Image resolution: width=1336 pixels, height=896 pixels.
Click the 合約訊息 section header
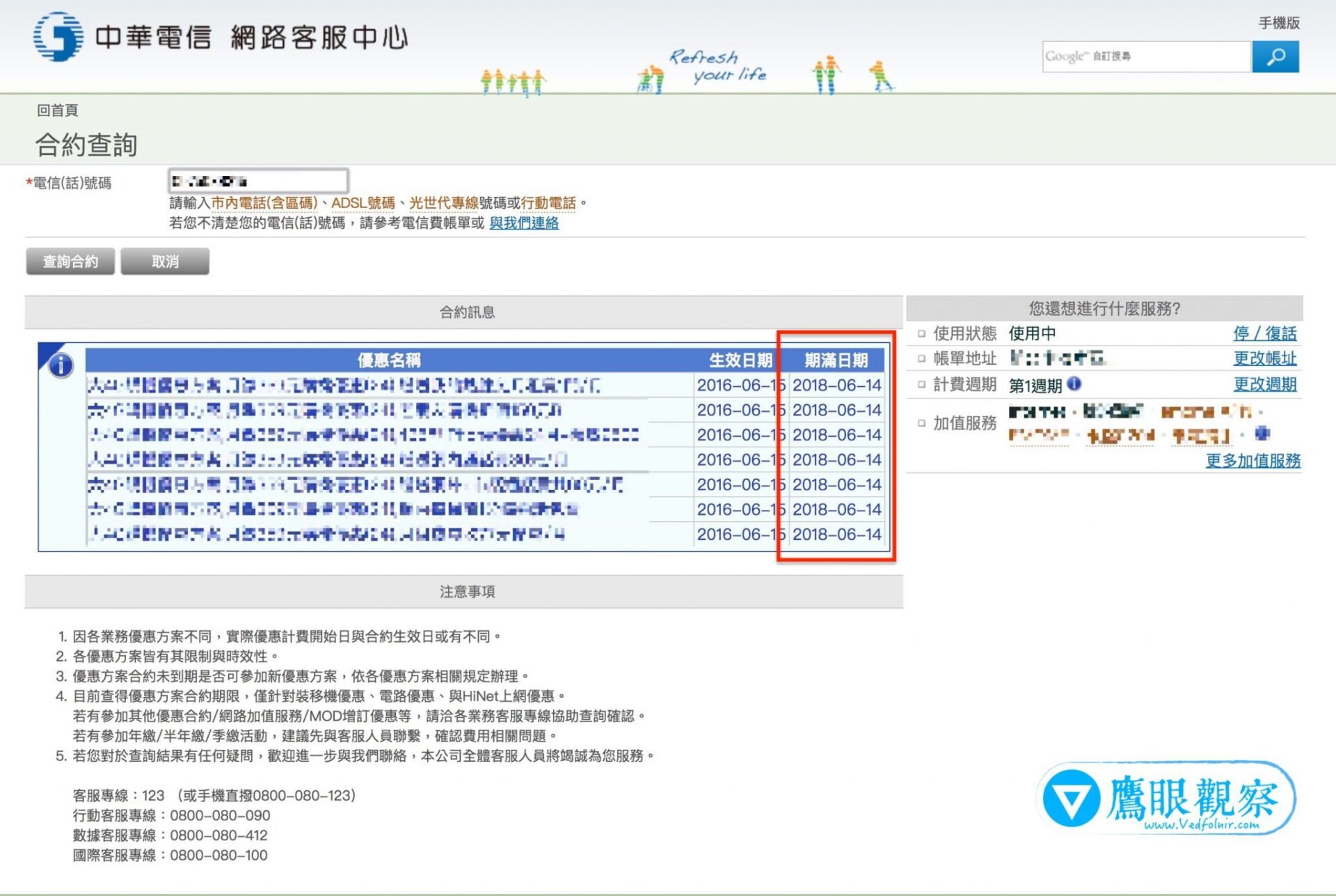click(464, 312)
